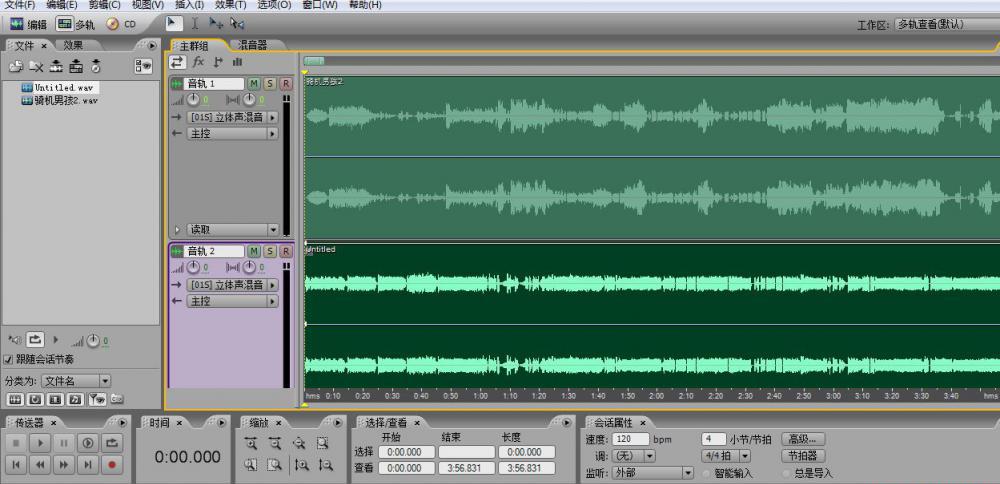1000x484 pixels.
Task: Click the transport Play button
Action: click(x=40, y=443)
